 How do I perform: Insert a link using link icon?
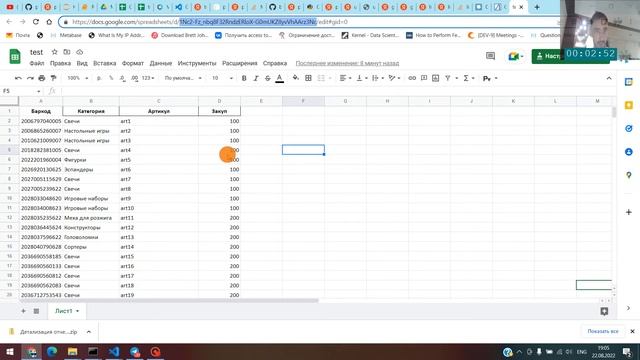coord(412,78)
